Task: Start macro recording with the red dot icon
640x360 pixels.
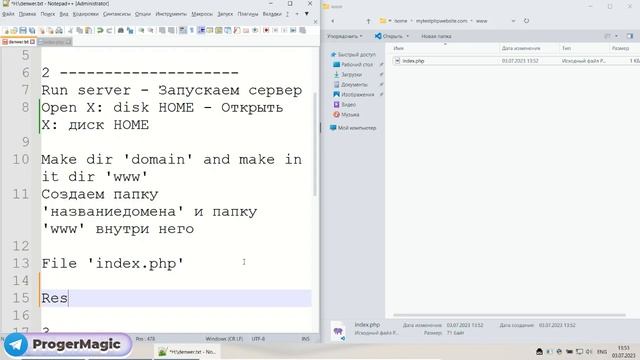Action: pyautogui.click(x=266, y=31)
